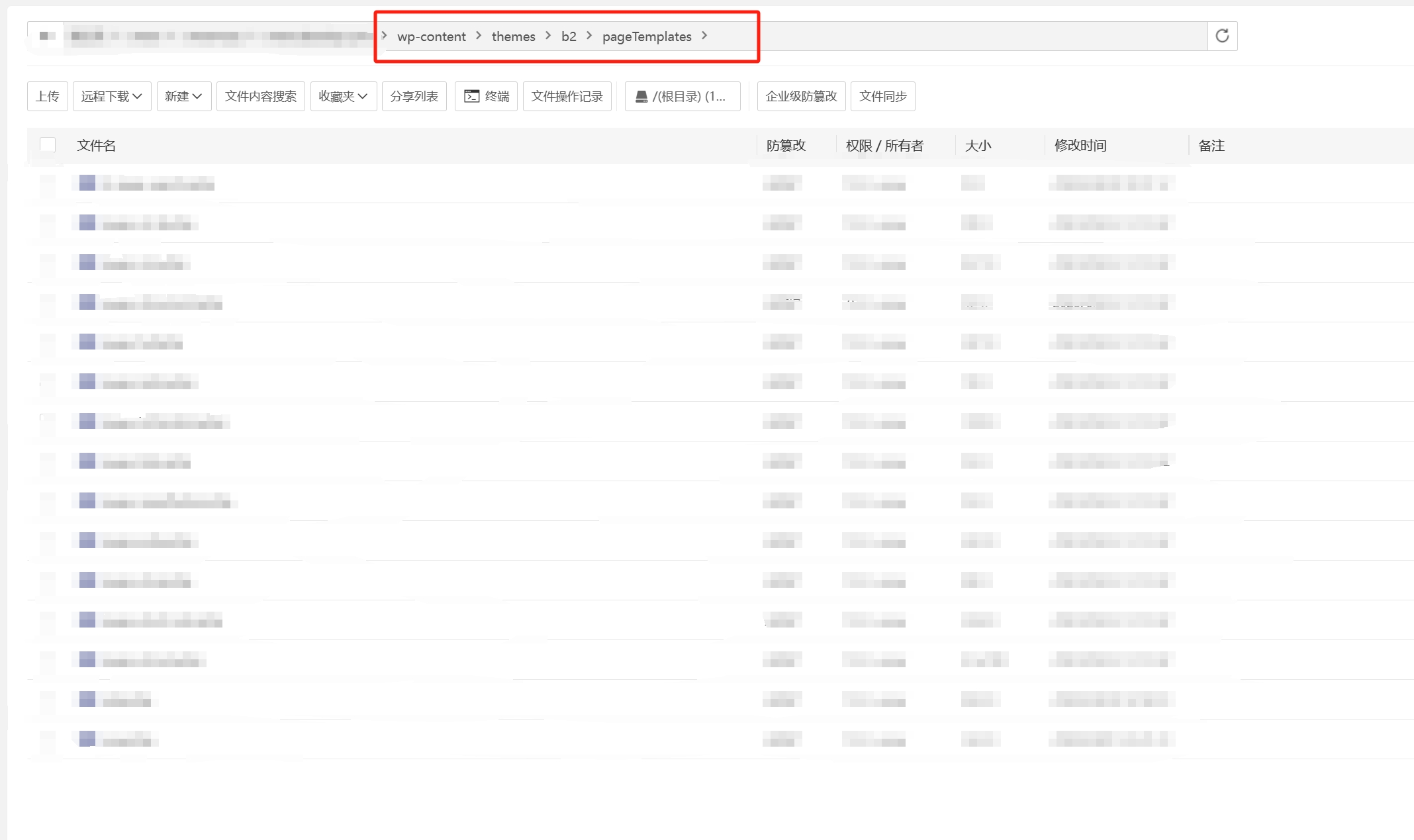Click the file icon in first row
The width and height of the screenshot is (1414, 840).
[87, 183]
